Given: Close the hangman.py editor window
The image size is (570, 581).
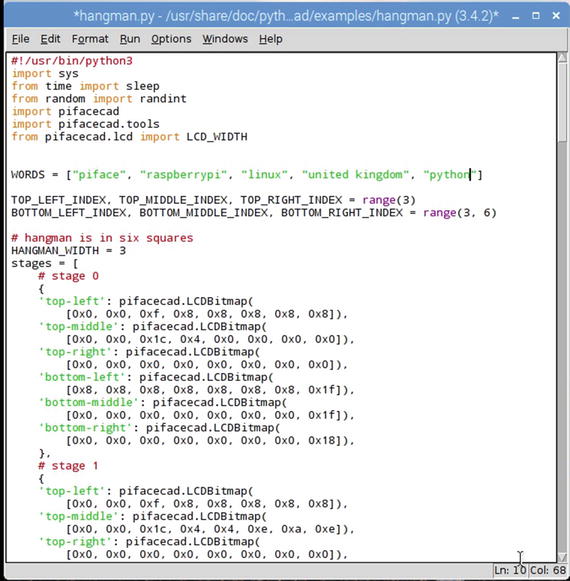Looking at the screenshot, I should coord(556,16).
